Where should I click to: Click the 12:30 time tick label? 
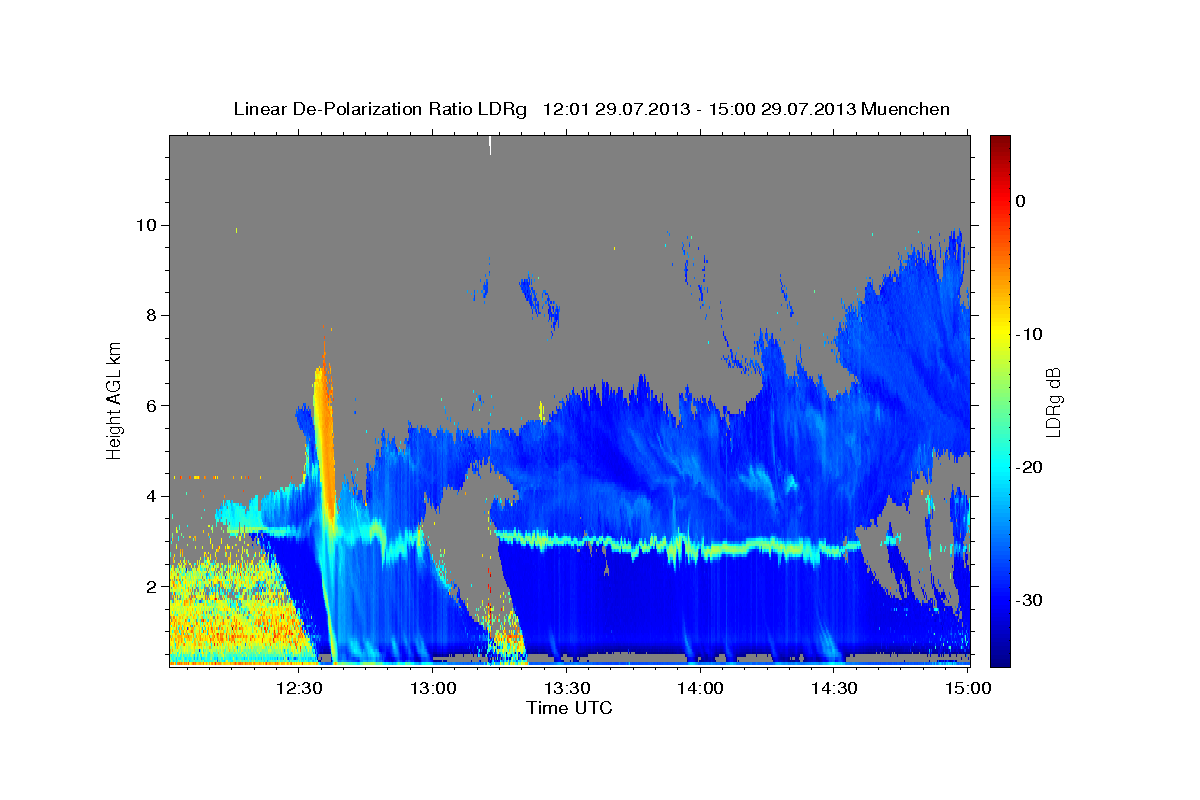299,688
